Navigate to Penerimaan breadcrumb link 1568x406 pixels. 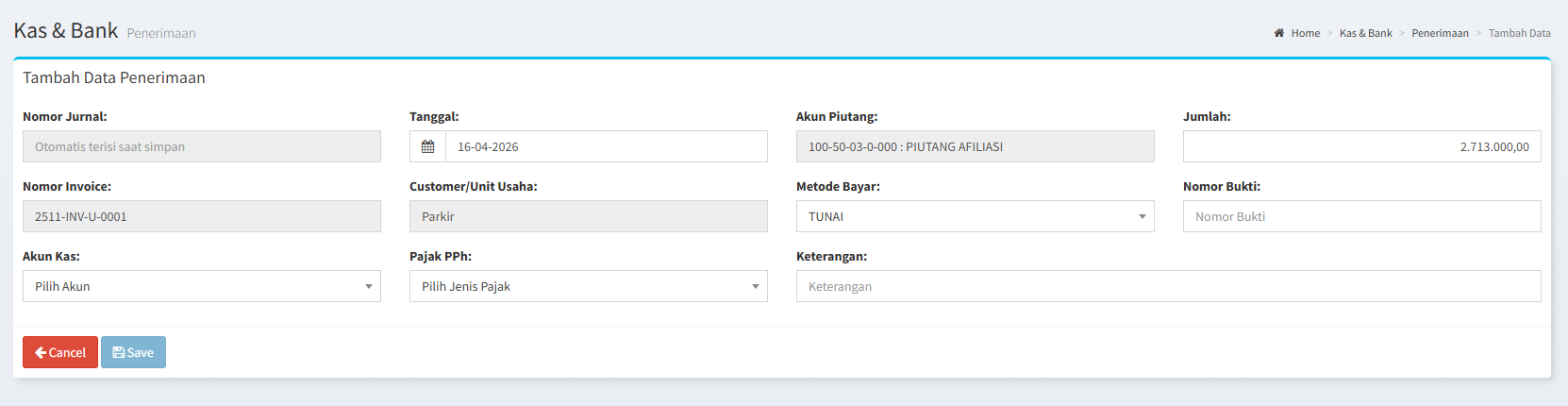1440,33
